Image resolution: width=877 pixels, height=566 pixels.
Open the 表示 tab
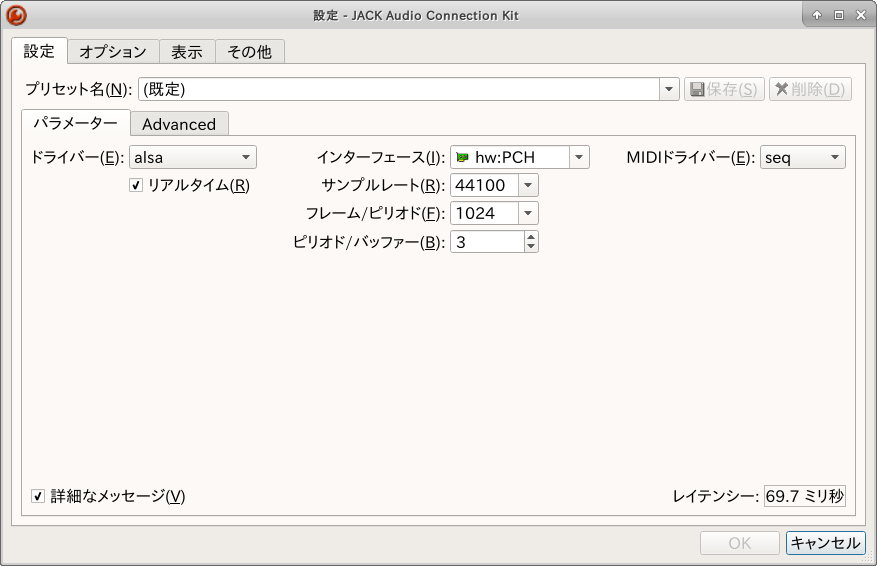tap(187, 52)
